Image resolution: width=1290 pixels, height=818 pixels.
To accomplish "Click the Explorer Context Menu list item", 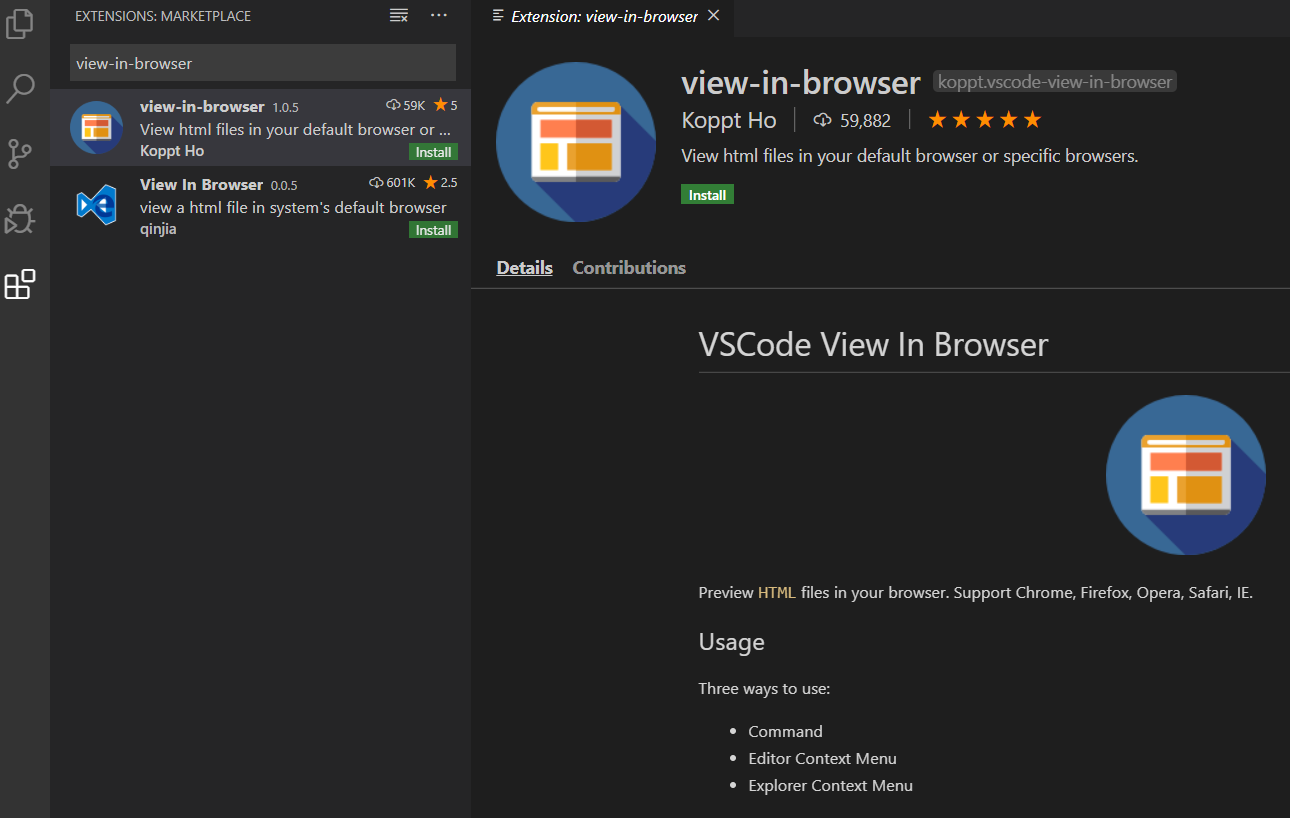I will click(830, 785).
